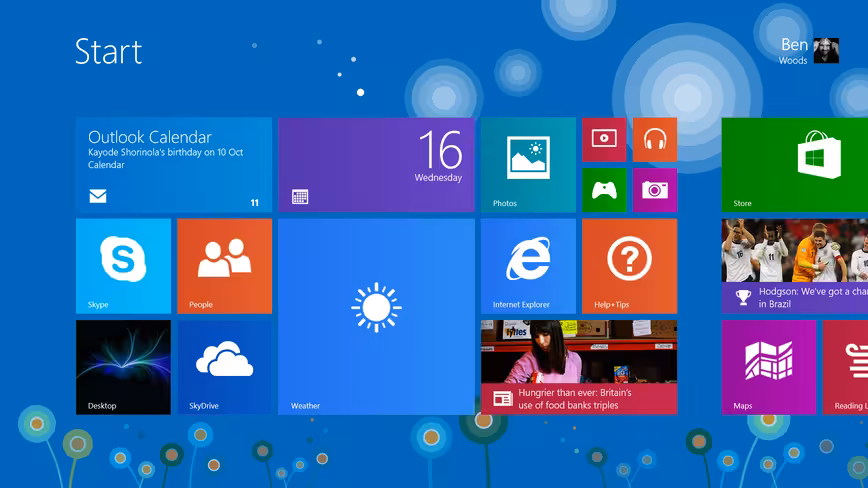
Task: Open the red Video tile
Action: pos(604,139)
